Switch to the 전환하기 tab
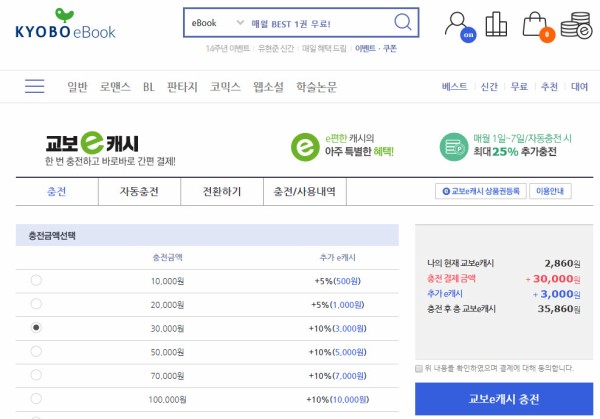Image resolution: width=600 pixels, height=419 pixels. coord(222,191)
